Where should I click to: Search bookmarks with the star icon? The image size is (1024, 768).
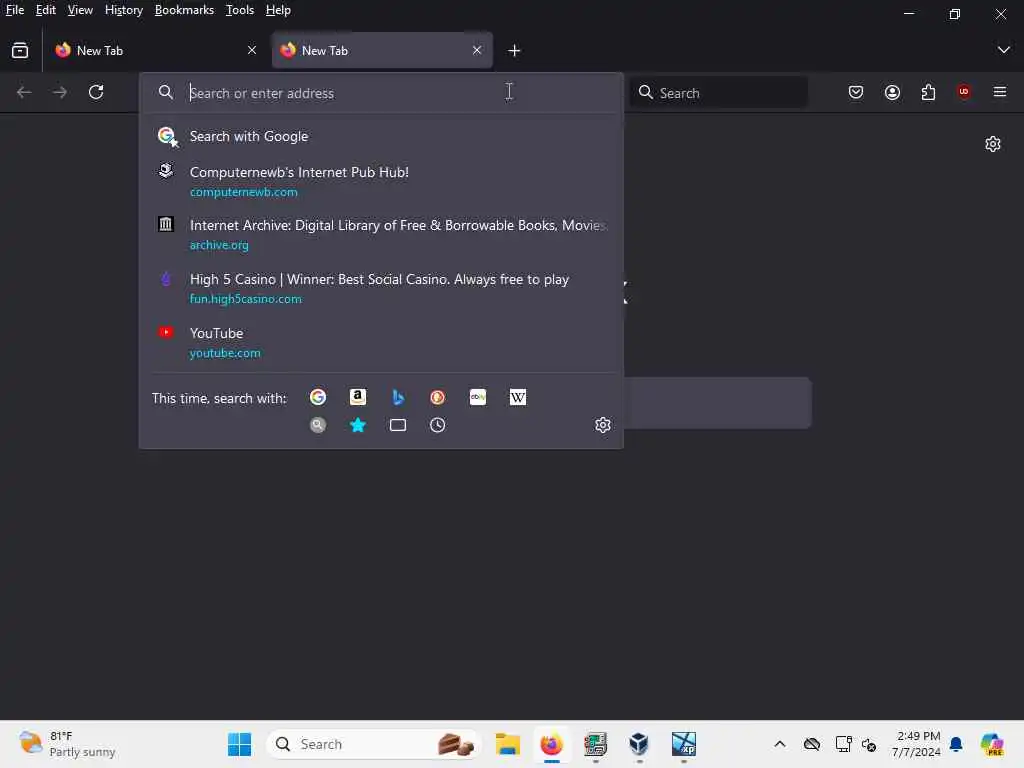[x=358, y=425]
